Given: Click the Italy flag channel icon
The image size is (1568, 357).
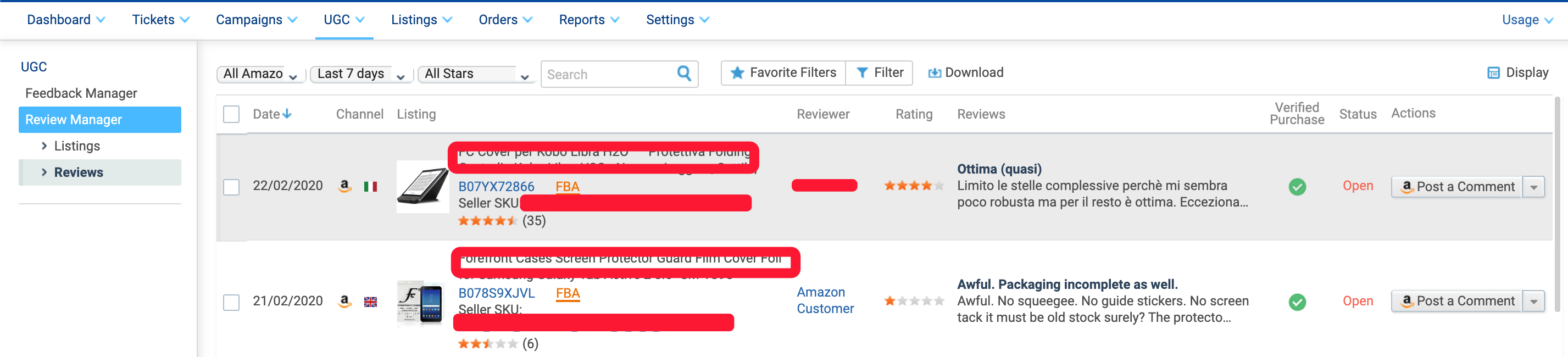Looking at the screenshot, I should pos(370,187).
